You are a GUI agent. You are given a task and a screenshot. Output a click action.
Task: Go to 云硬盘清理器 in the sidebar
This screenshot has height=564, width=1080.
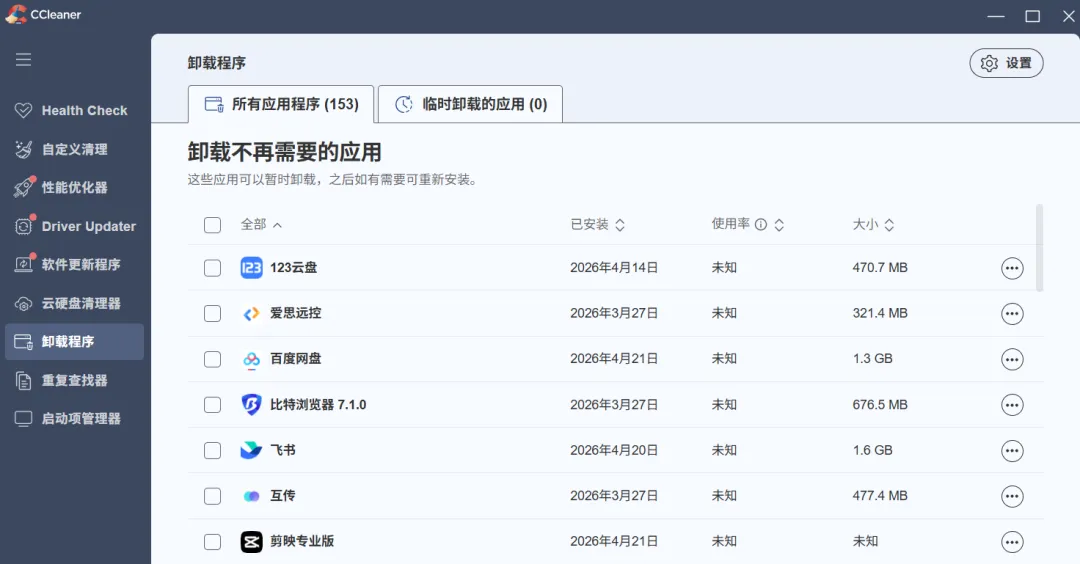tap(74, 303)
